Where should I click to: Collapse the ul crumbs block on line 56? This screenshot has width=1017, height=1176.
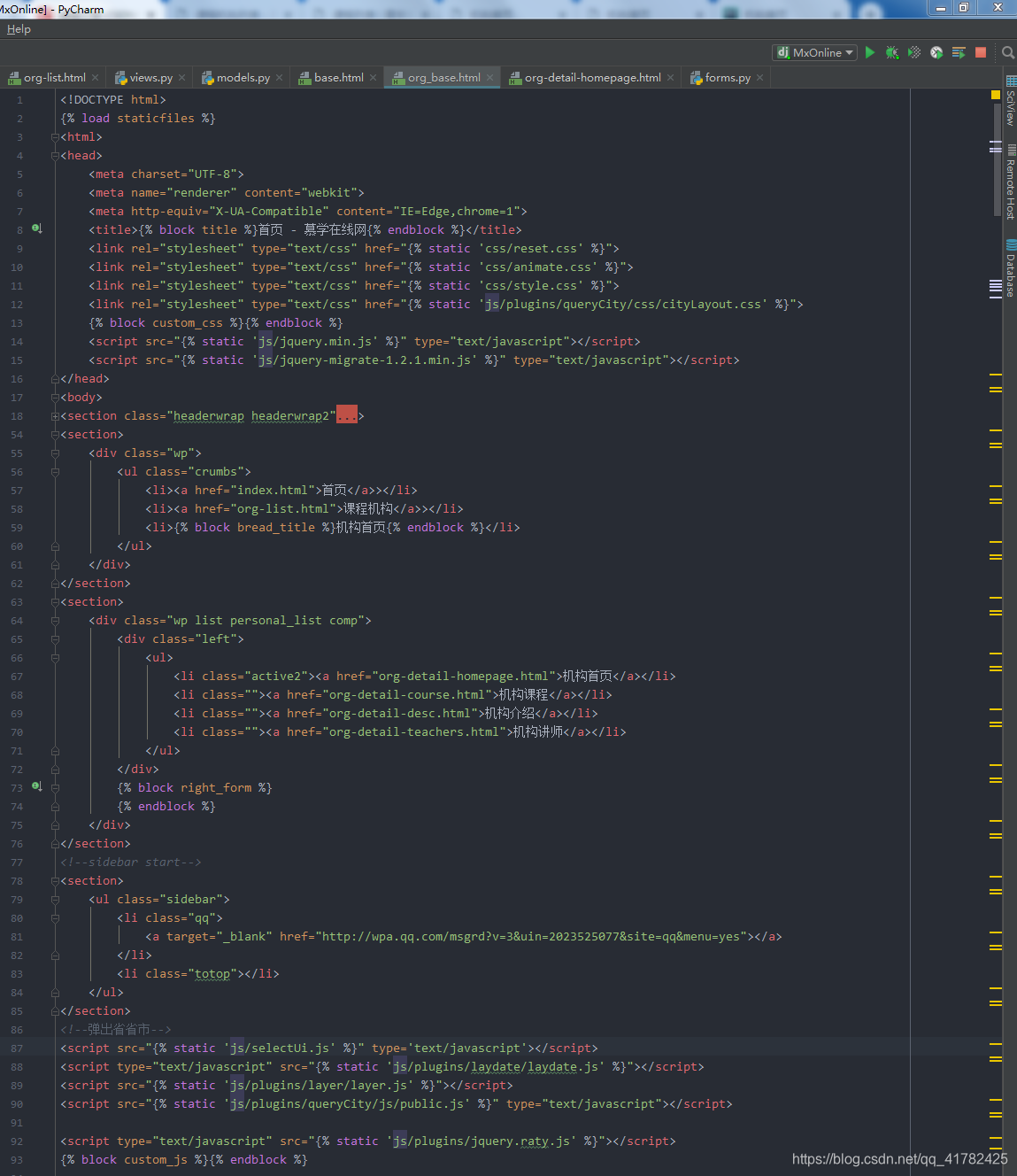[55, 472]
